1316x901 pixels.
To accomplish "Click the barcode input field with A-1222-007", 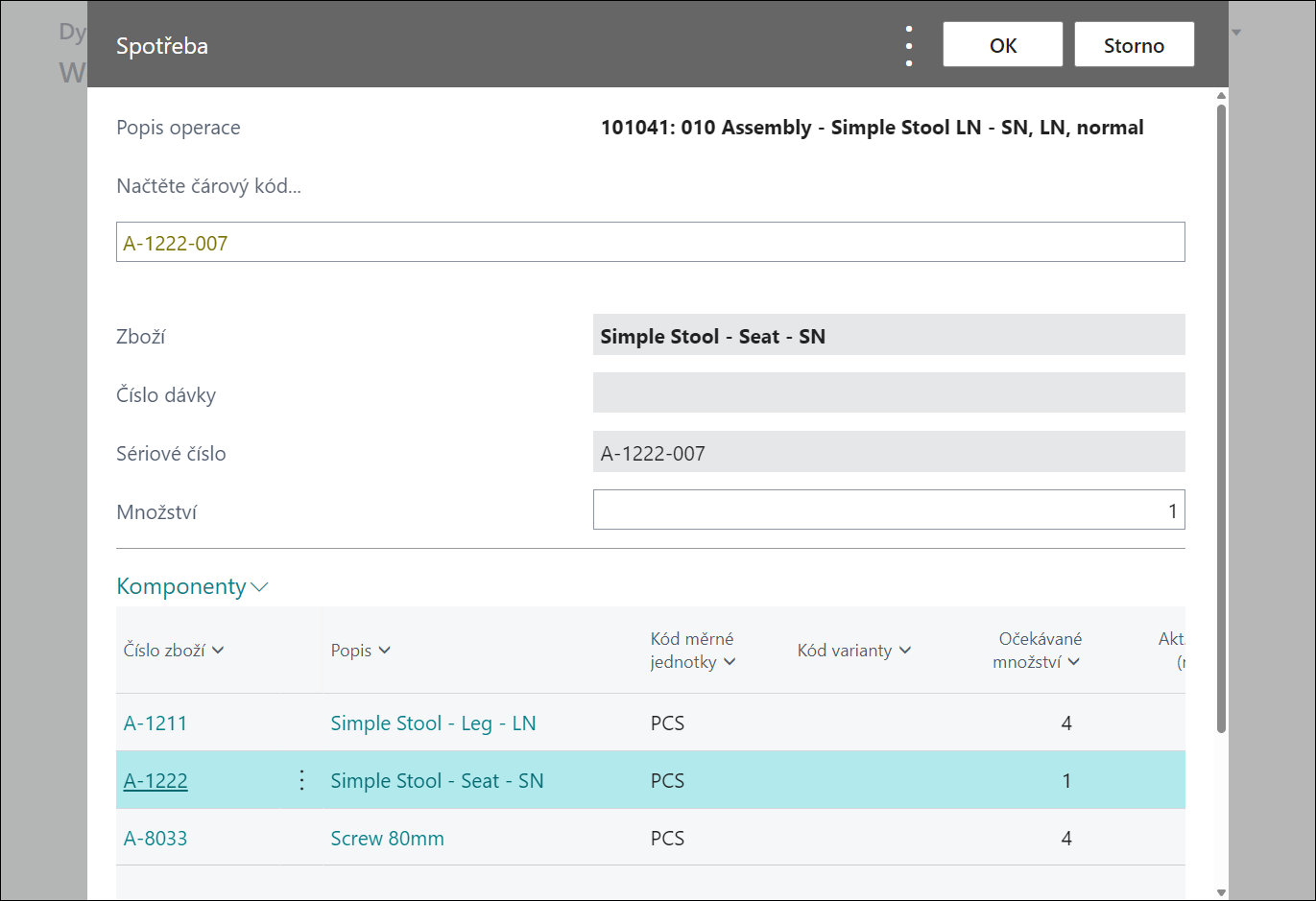I will pos(650,243).
